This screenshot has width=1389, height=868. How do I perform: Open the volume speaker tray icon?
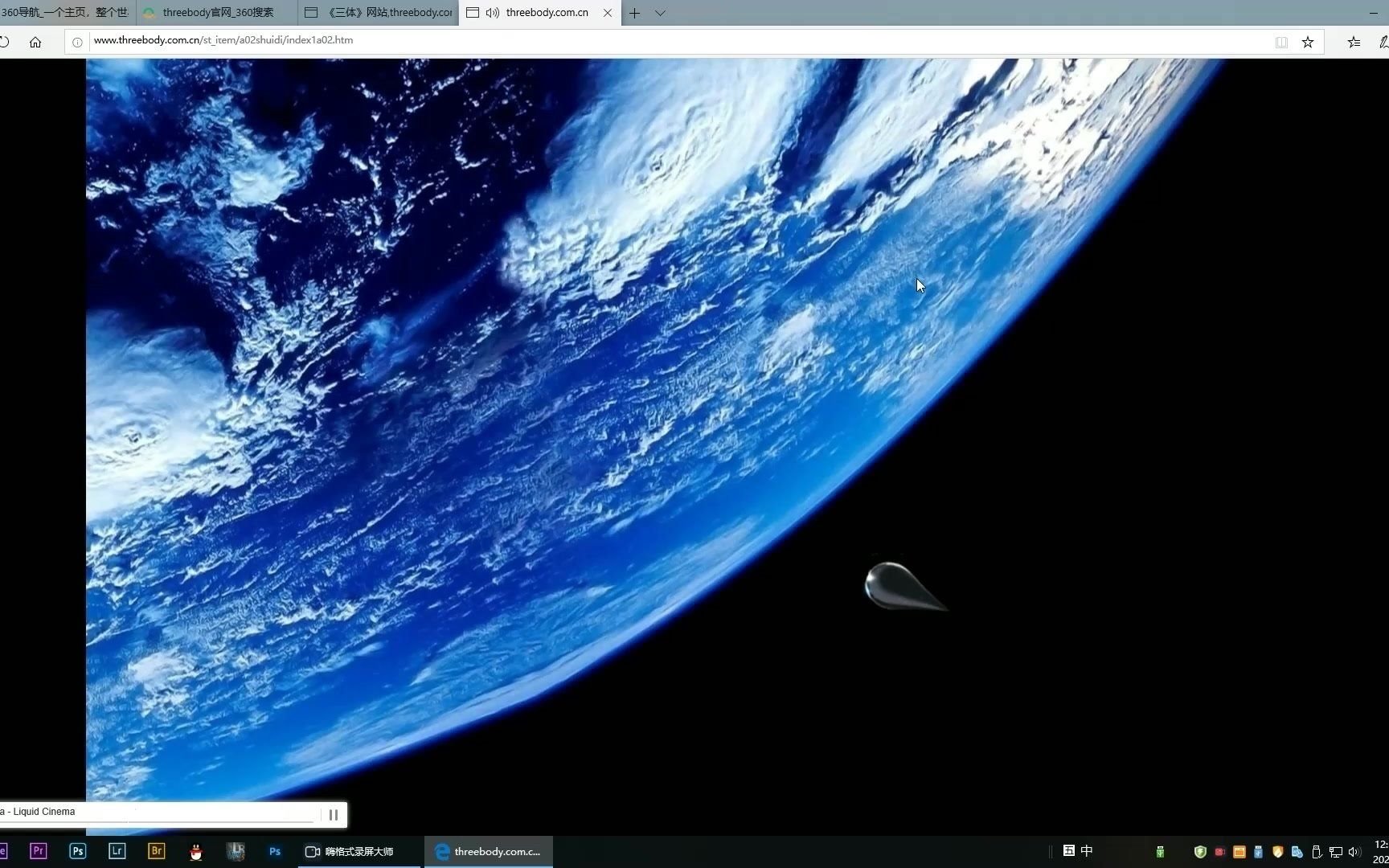(1354, 852)
